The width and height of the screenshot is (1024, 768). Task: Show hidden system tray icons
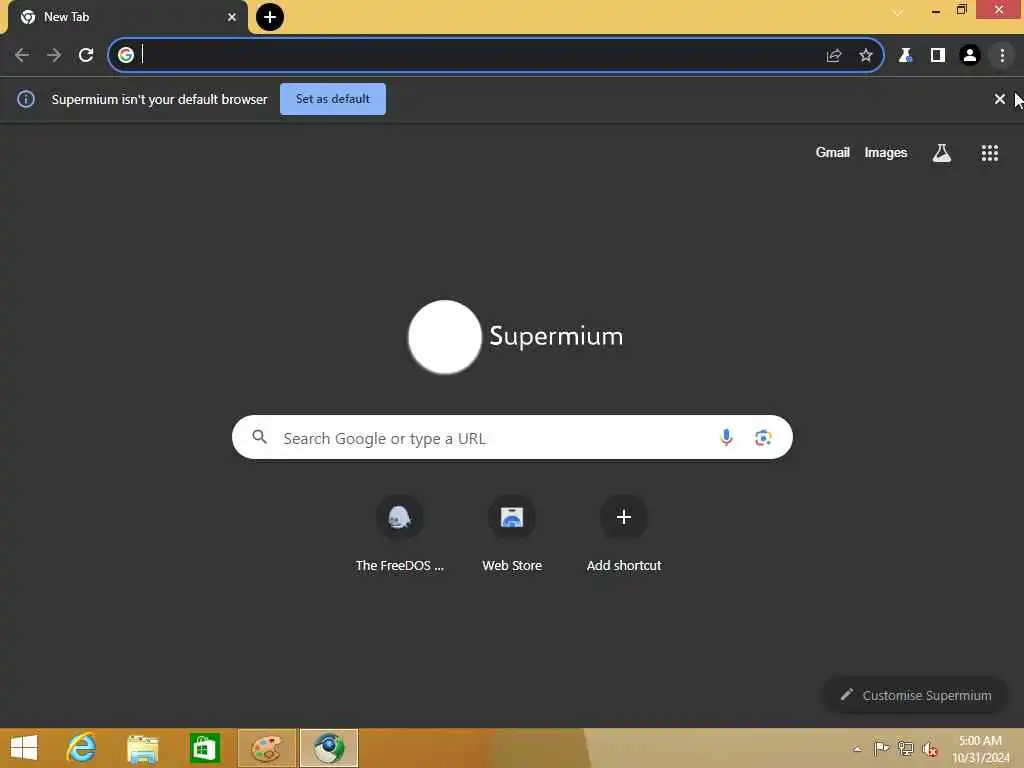point(857,749)
